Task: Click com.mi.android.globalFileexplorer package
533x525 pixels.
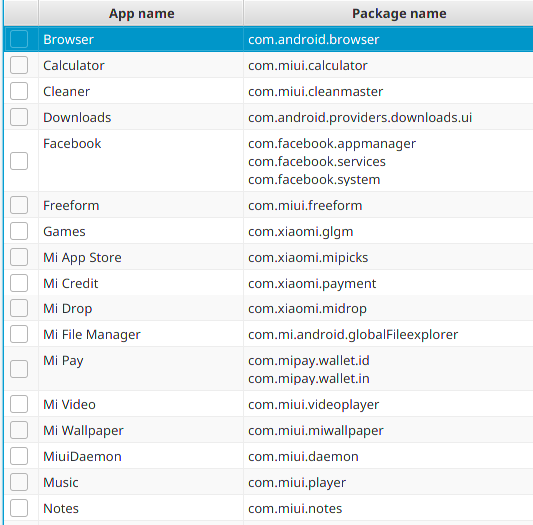Action: point(353,335)
